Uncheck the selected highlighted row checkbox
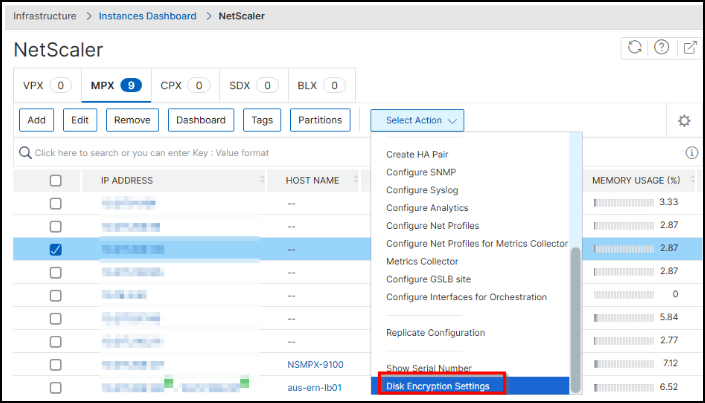The width and height of the screenshot is (705, 403). (x=56, y=249)
